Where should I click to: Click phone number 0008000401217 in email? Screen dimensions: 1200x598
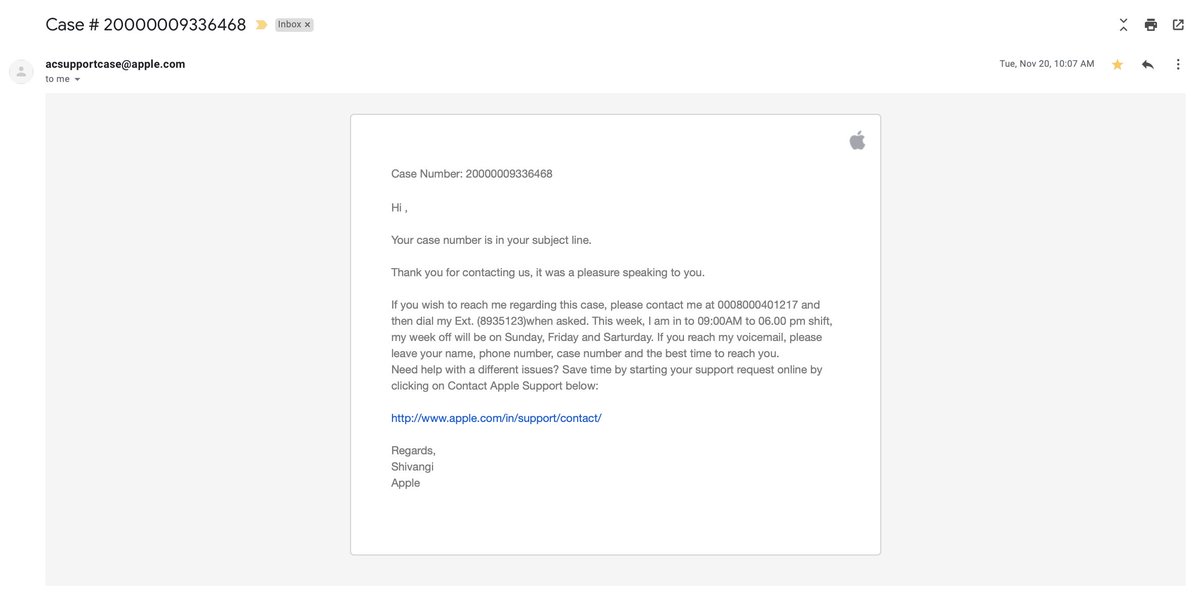click(758, 305)
